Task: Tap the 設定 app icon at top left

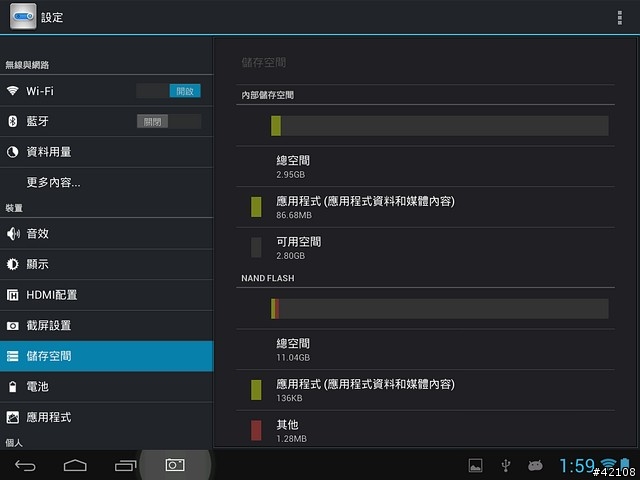Action: pyautogui.click(x=23, y=17)
